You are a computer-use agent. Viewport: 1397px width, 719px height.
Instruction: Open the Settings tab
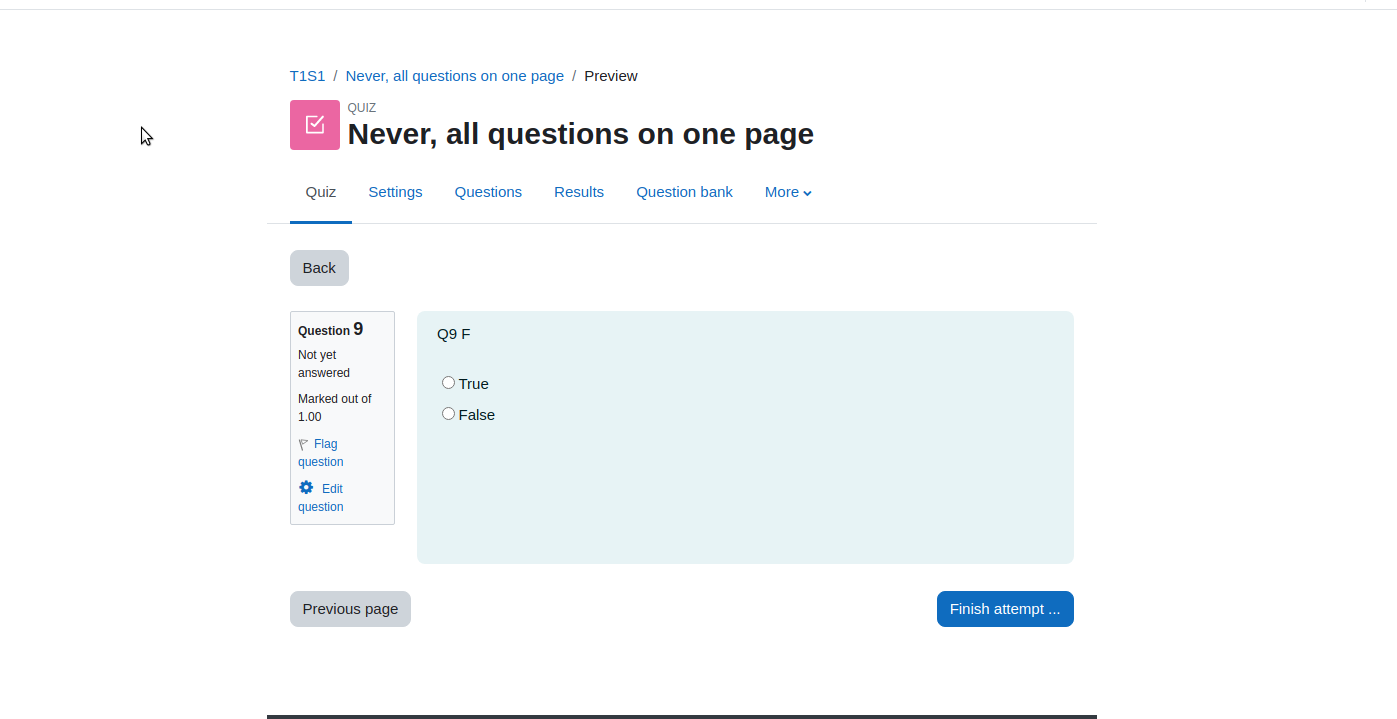395,192
